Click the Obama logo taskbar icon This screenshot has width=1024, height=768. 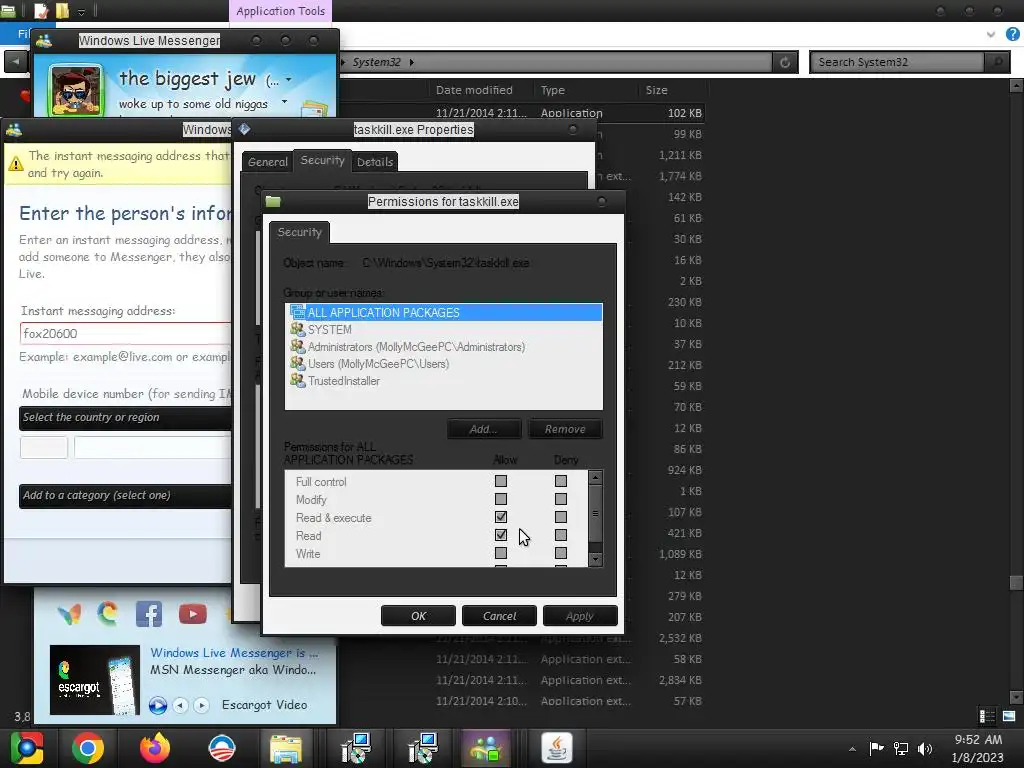[221, 748]
